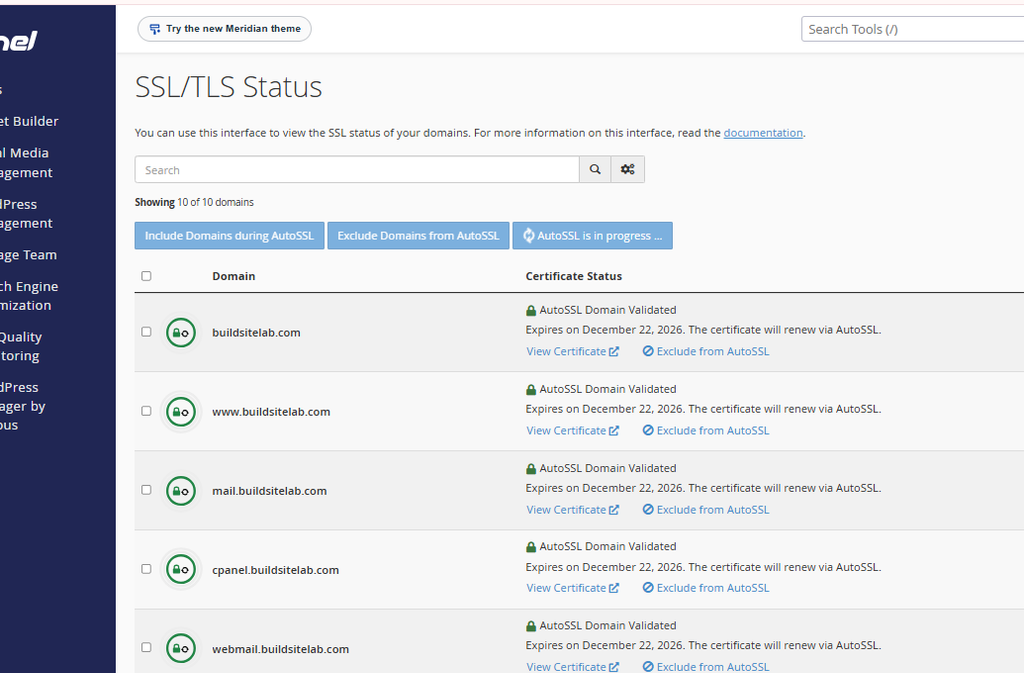Exclude buildsitelab.com from AutoSSL
Image resolution: width=1024 pixels, height=673 pixels.
706,351
